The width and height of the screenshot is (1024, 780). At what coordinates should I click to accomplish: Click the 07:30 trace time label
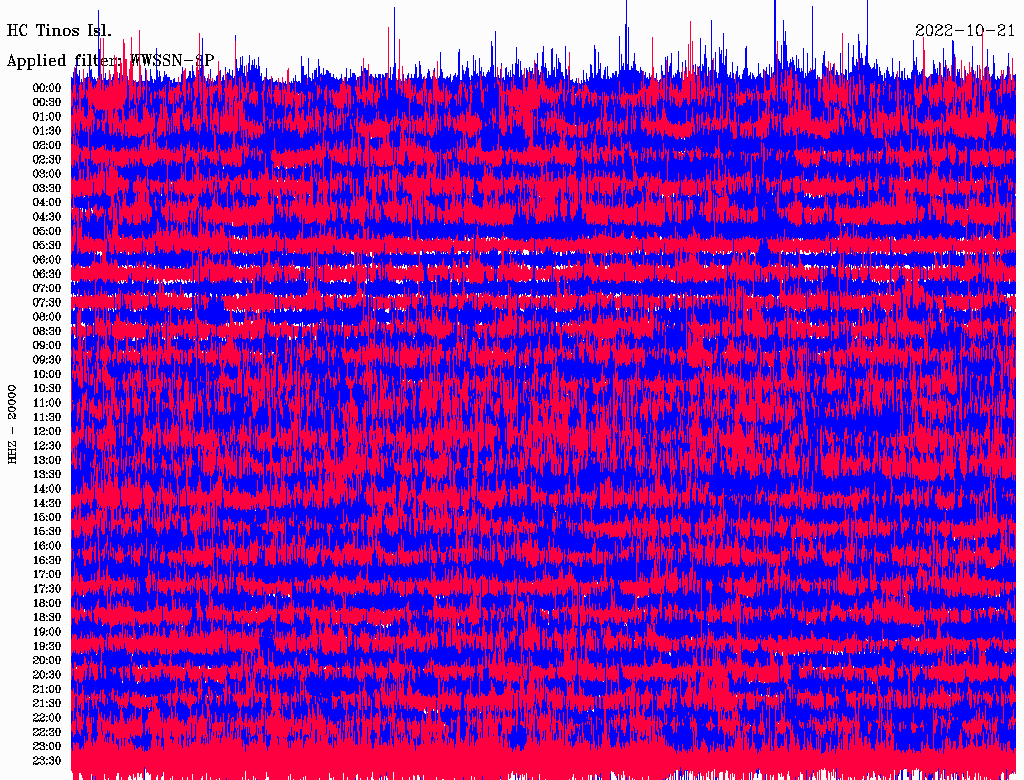(x=47, y=303)
